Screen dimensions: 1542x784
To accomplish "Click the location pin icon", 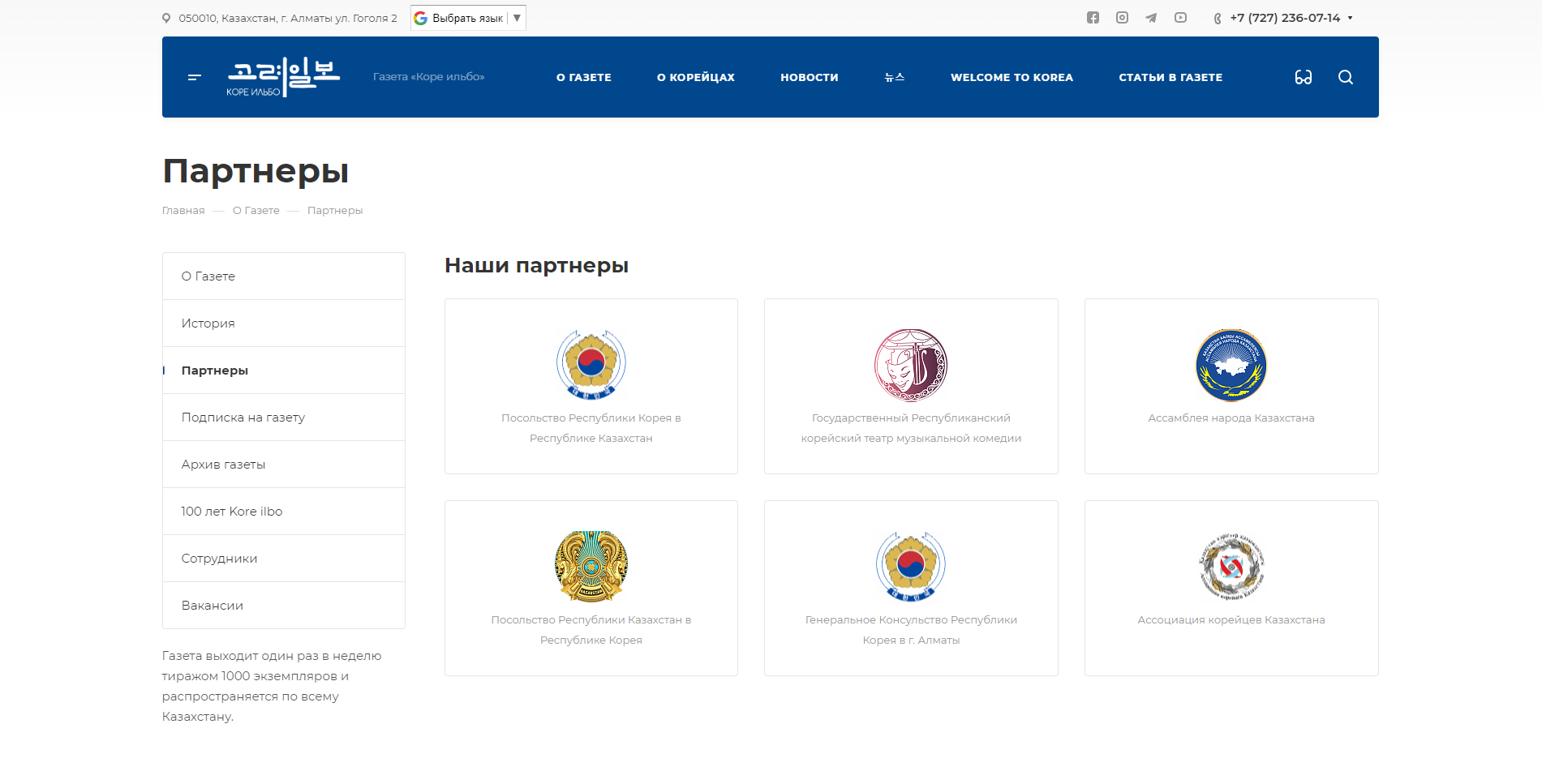I will coord(166,18).
